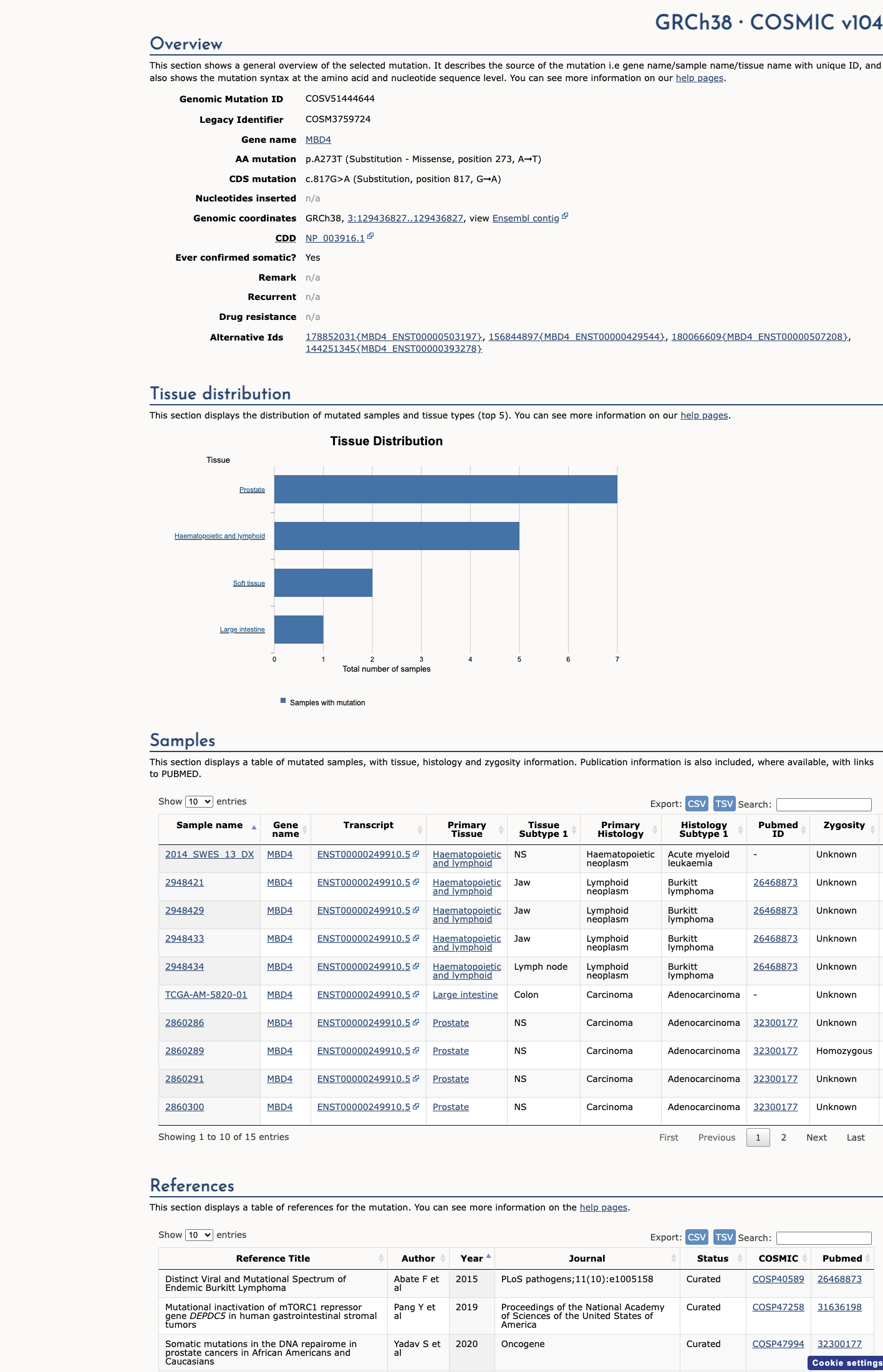Click Histology Subtype 1 sort arrows
The width and height of the screenshot is (883, 1372).
click(x=740, y=830)
